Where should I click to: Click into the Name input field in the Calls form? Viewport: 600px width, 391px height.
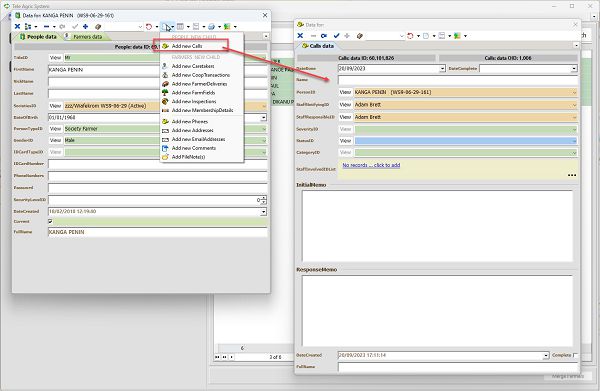point(458,80)
